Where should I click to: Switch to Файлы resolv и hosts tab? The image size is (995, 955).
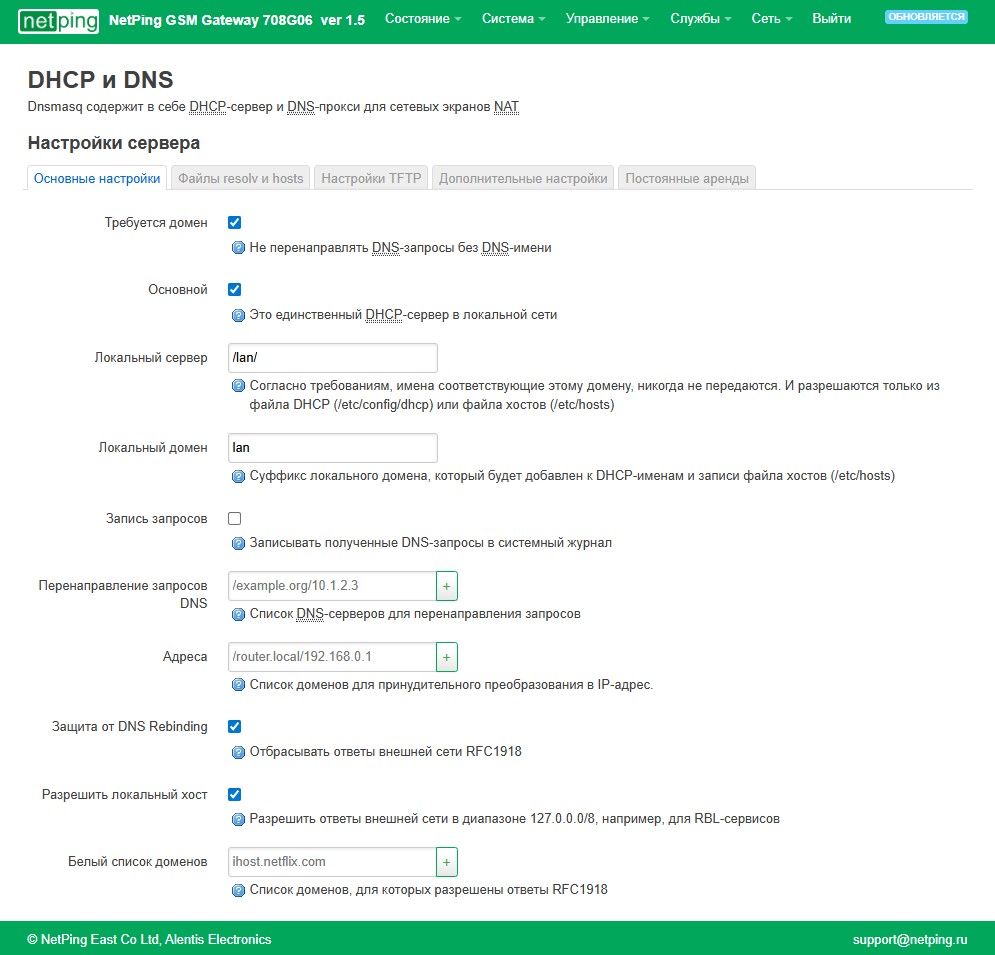240,179
